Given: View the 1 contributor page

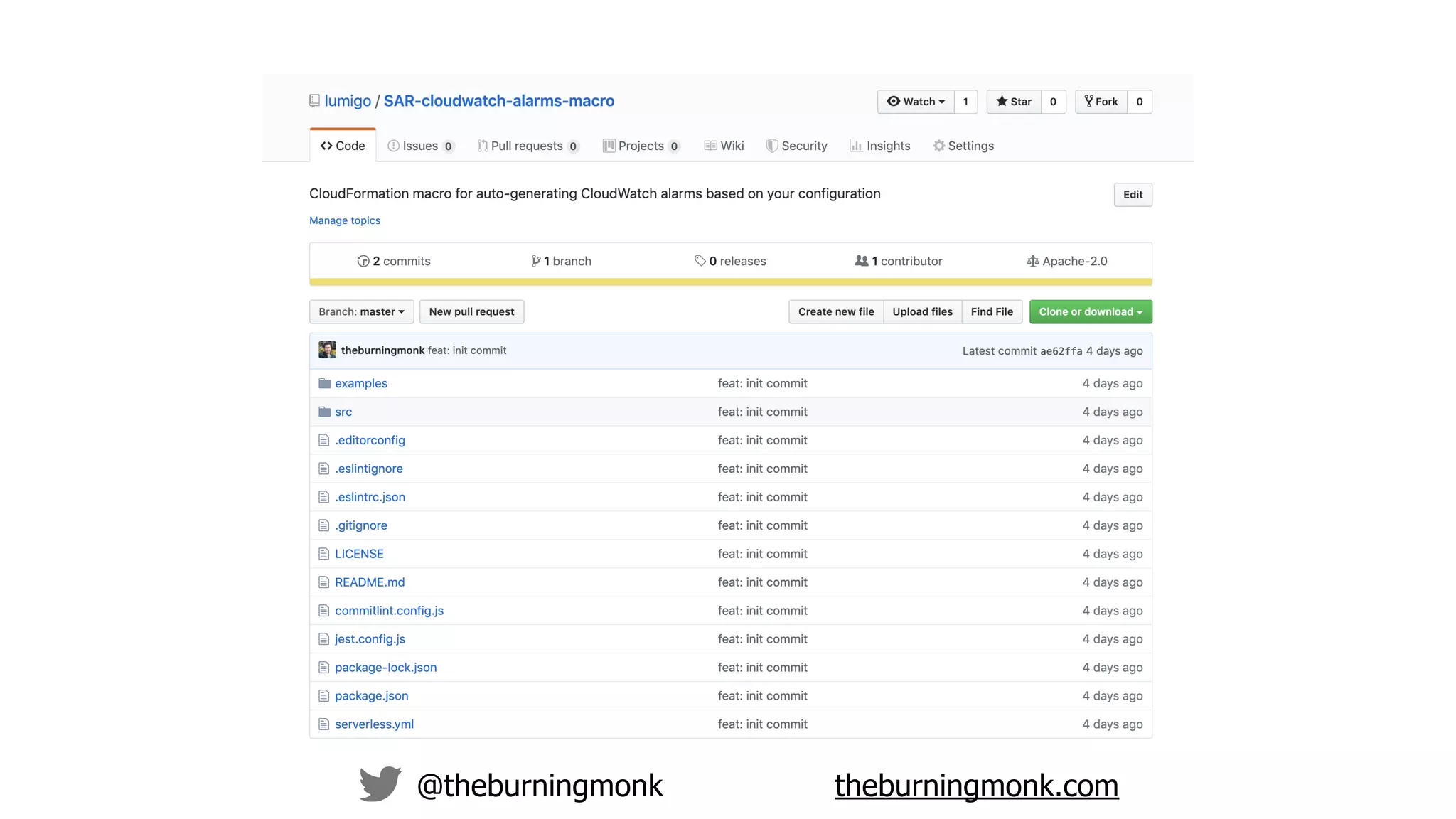Looking at the screenshot, I should (899, 261).
